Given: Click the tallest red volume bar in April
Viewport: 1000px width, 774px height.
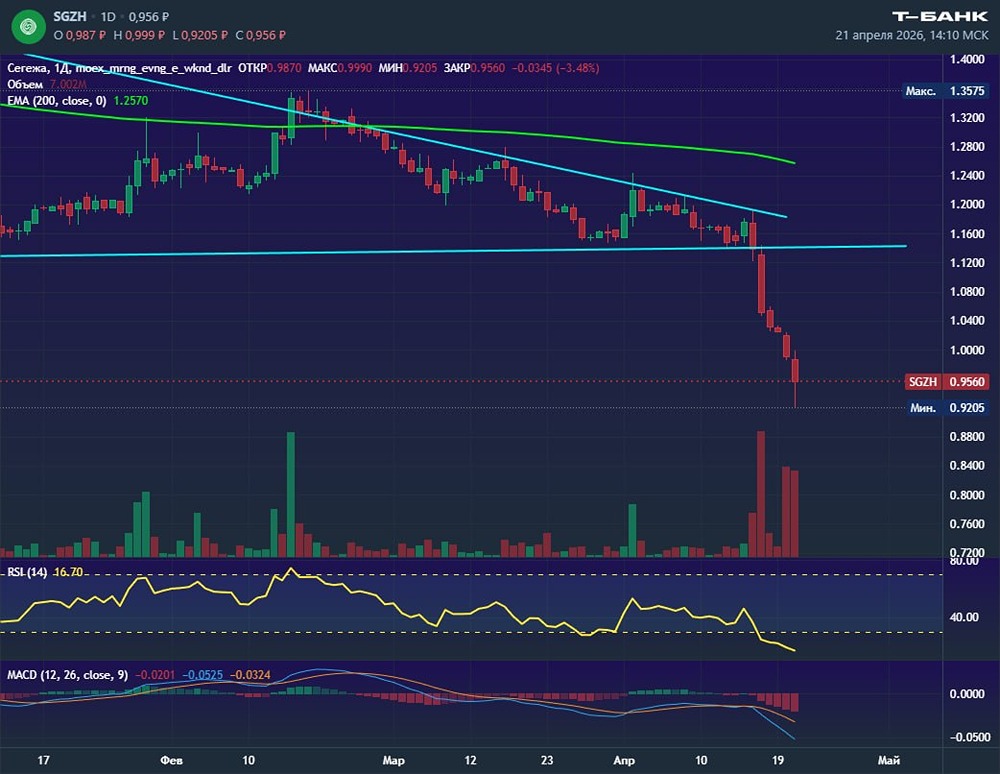Looking at the screenshot, I should tap(761, 494).
